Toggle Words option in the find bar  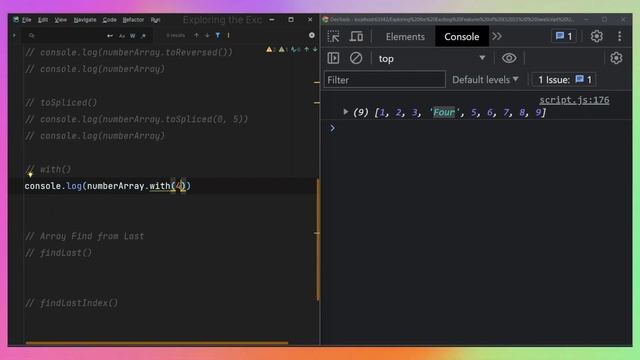coord(133,36)
